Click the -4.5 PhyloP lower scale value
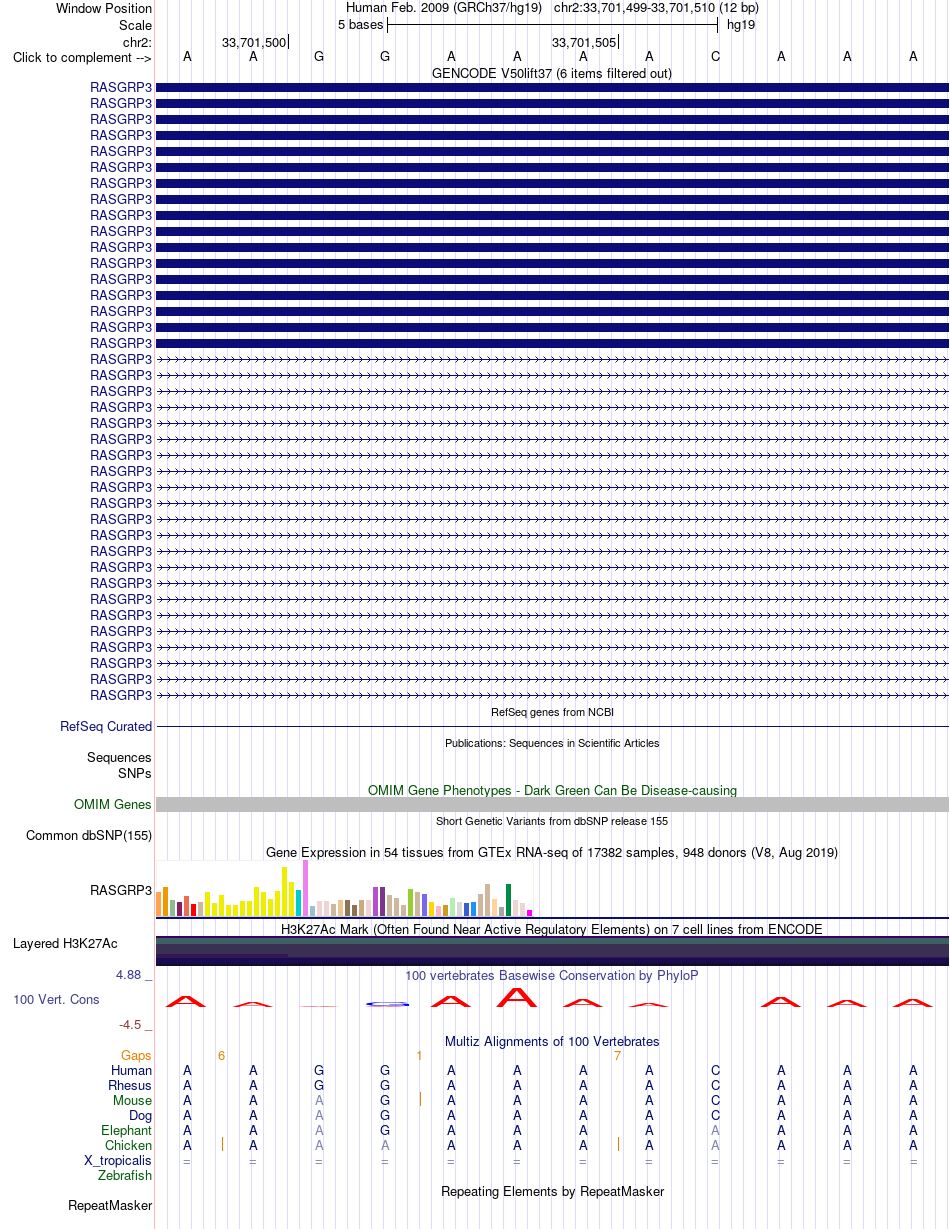Image resolution: width=950 pixels, height=1229 pixels. click(x=135, y=1024)
